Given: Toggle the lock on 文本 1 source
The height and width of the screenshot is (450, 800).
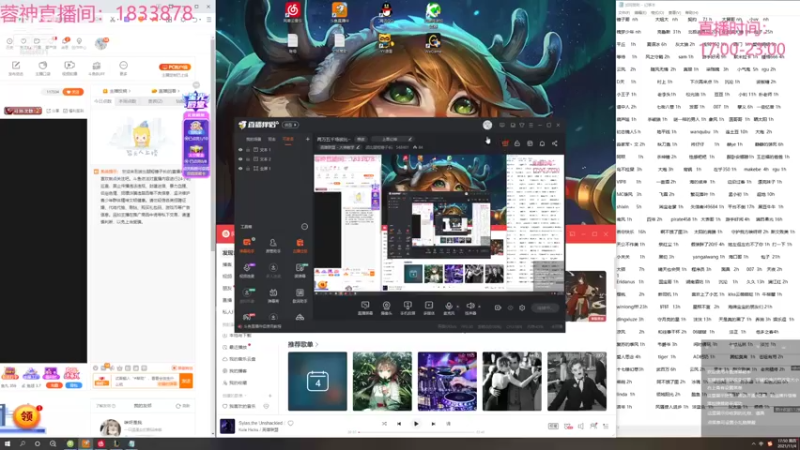Looking at the screenshot, I should (x=248, y=150).
